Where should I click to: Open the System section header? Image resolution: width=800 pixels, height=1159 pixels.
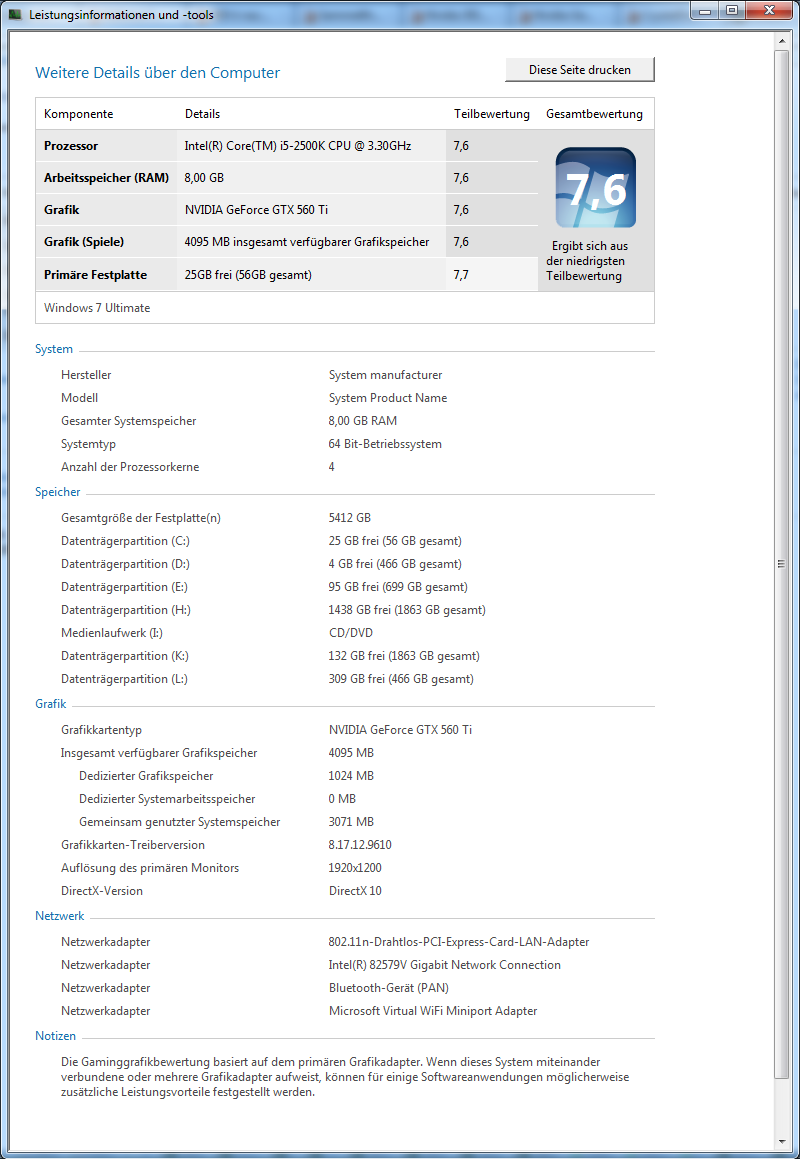click(x=54, y=349)
